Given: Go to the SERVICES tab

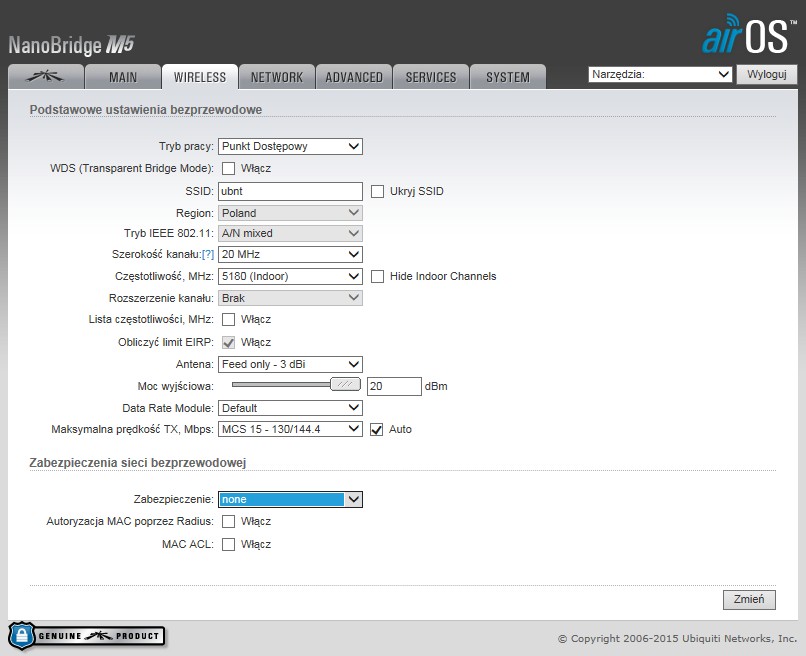Looking at the screenshot, I should coord(431,77).
